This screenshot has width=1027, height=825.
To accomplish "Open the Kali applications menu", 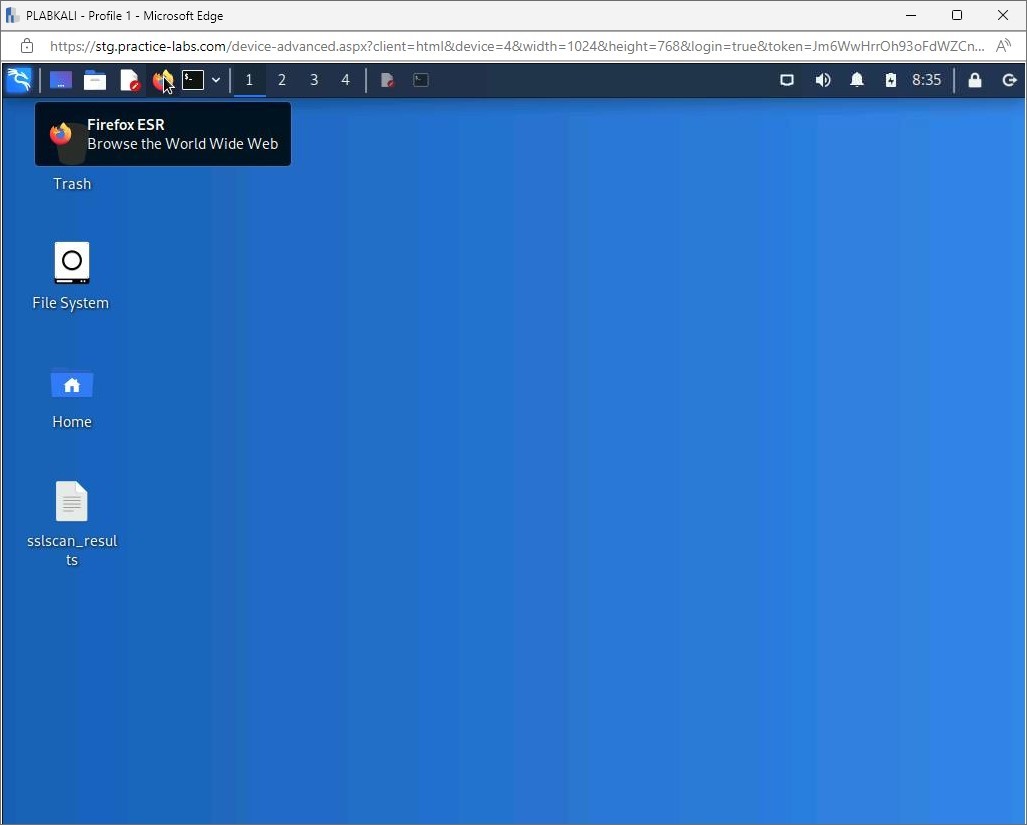I will [x=19, y=80].
